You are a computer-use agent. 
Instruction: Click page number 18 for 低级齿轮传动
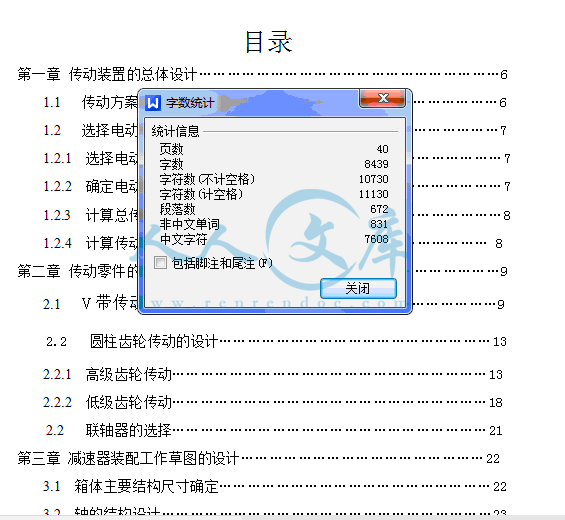tap(495, 403)
